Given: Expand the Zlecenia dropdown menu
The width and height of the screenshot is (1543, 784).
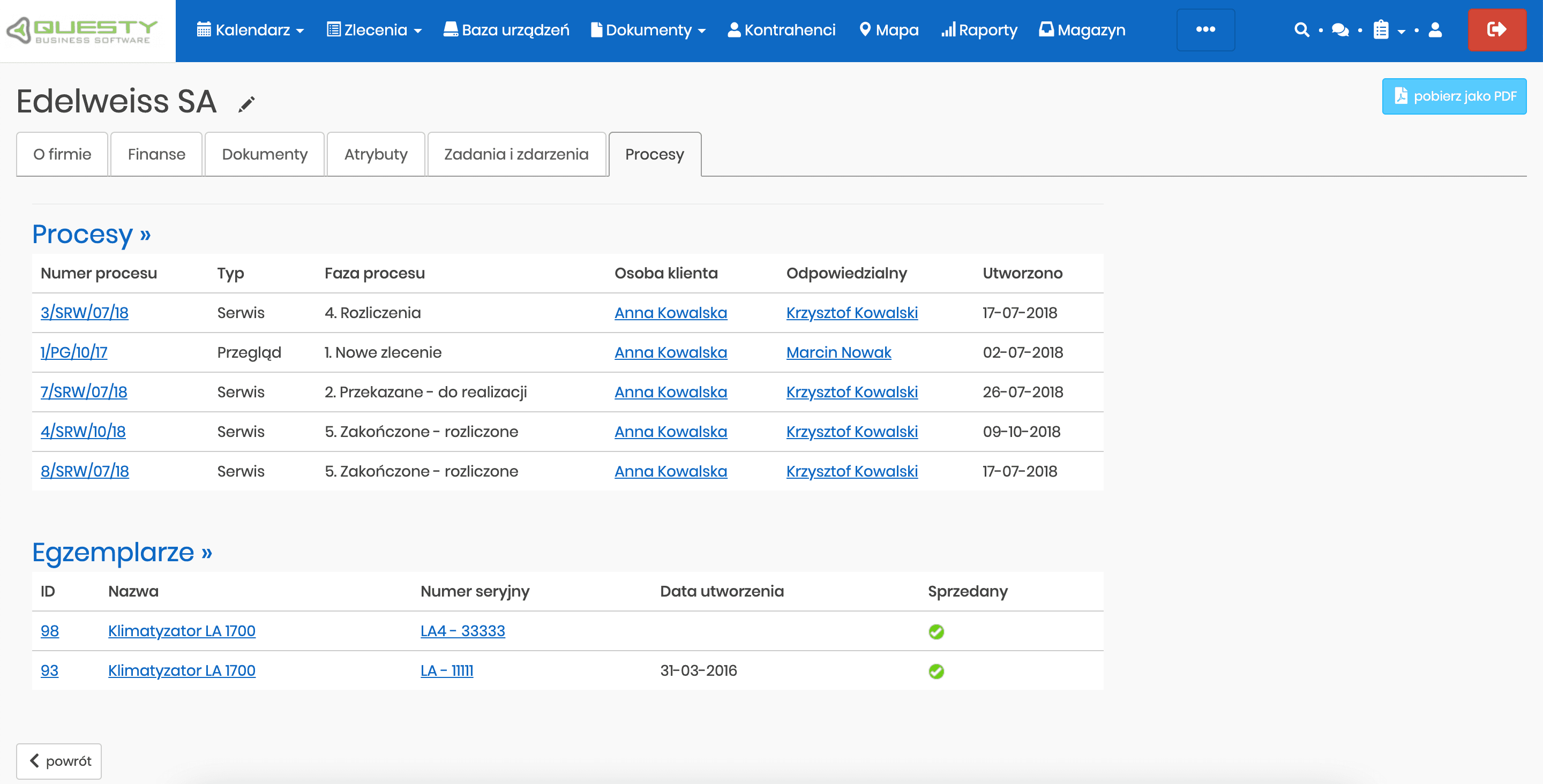Looking at the screenshot, I should coord(374,30).
